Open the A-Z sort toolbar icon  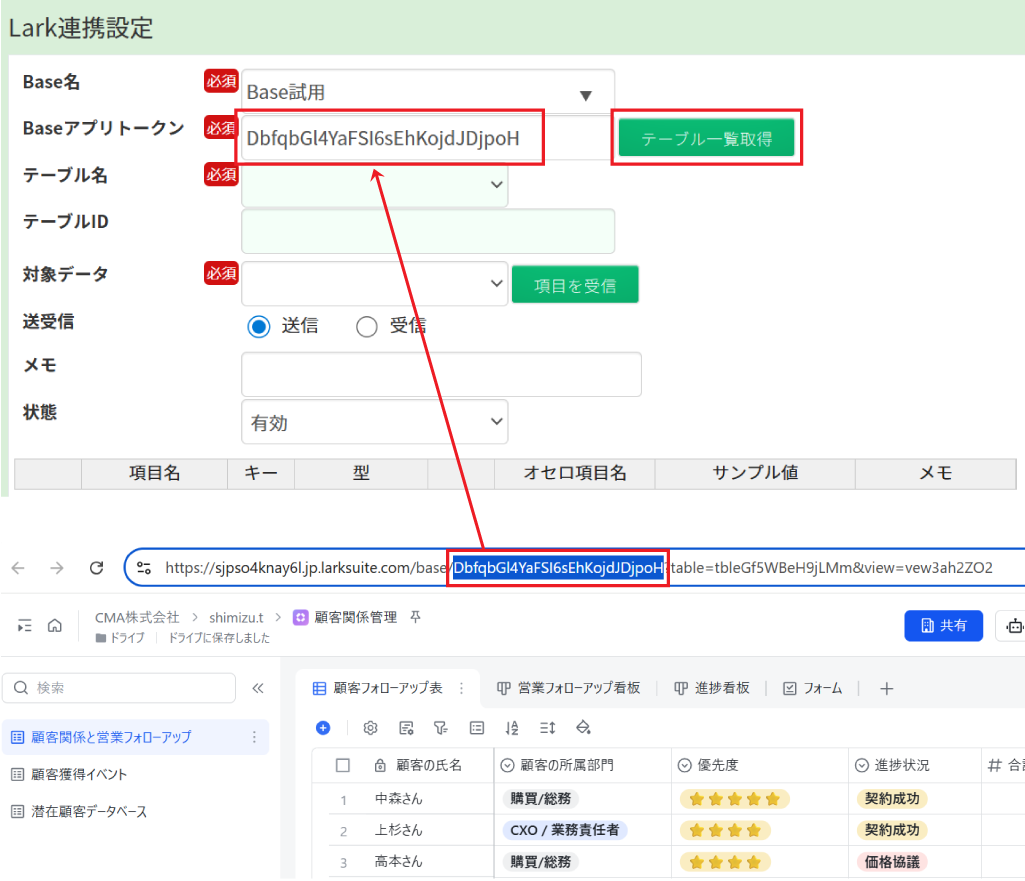[512, 727]
